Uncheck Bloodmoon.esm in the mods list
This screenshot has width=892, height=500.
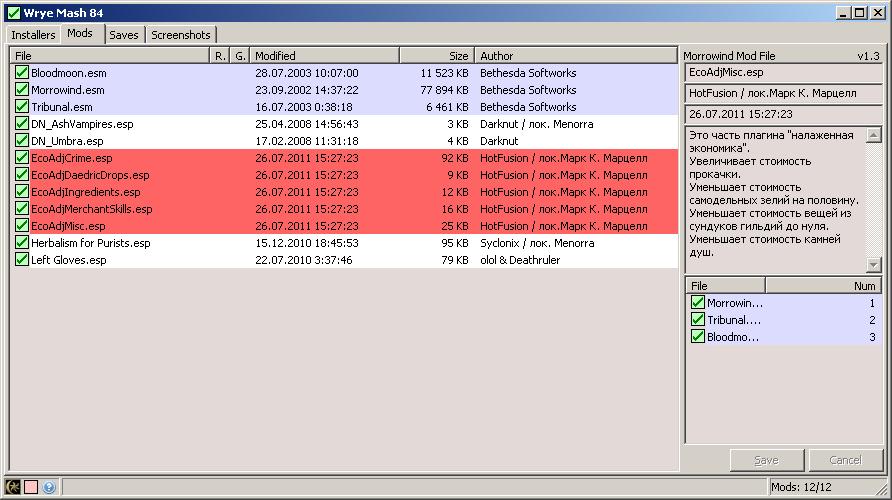(22, 73)
